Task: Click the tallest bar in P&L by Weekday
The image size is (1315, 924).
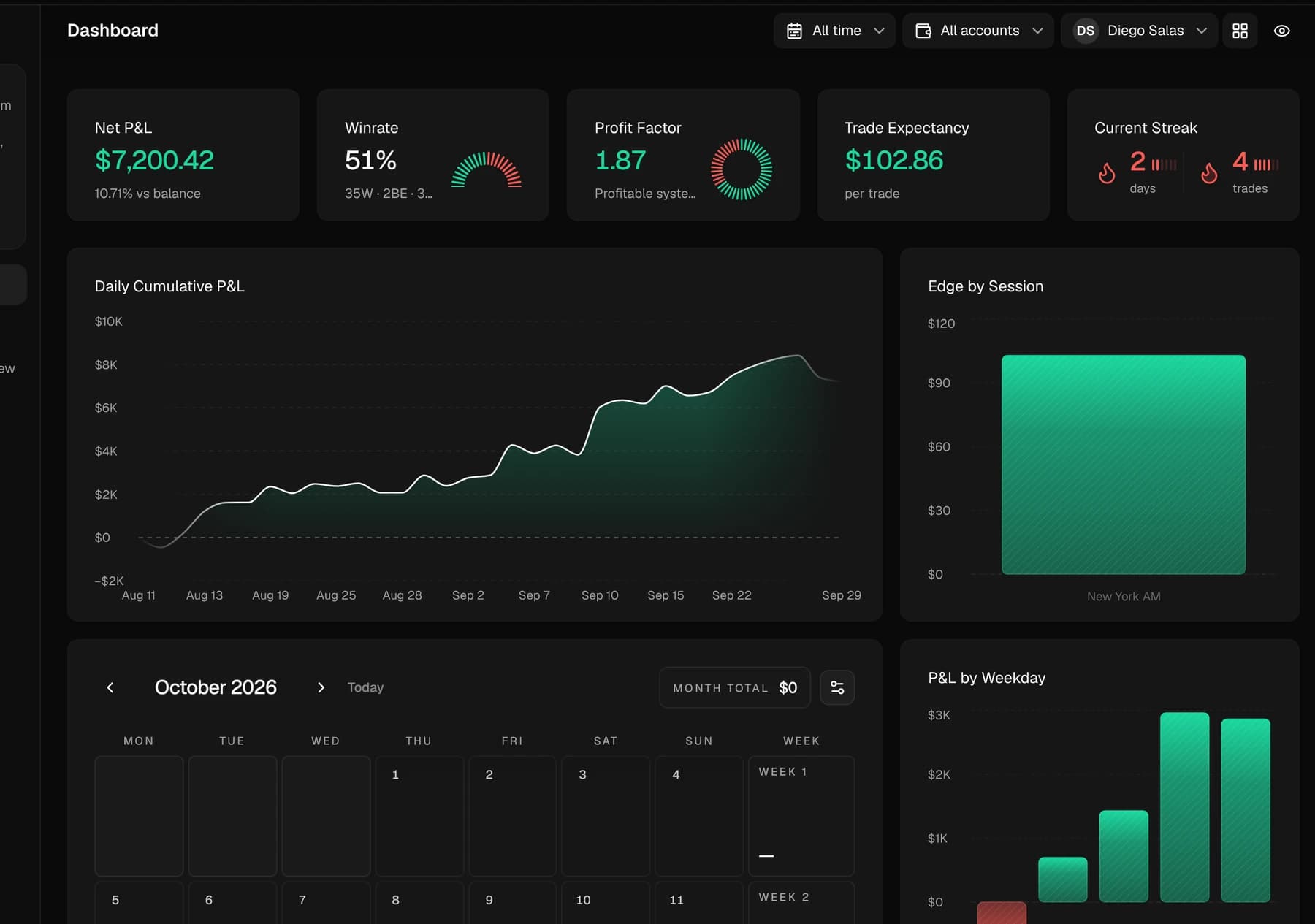Action: [1184, 807]
